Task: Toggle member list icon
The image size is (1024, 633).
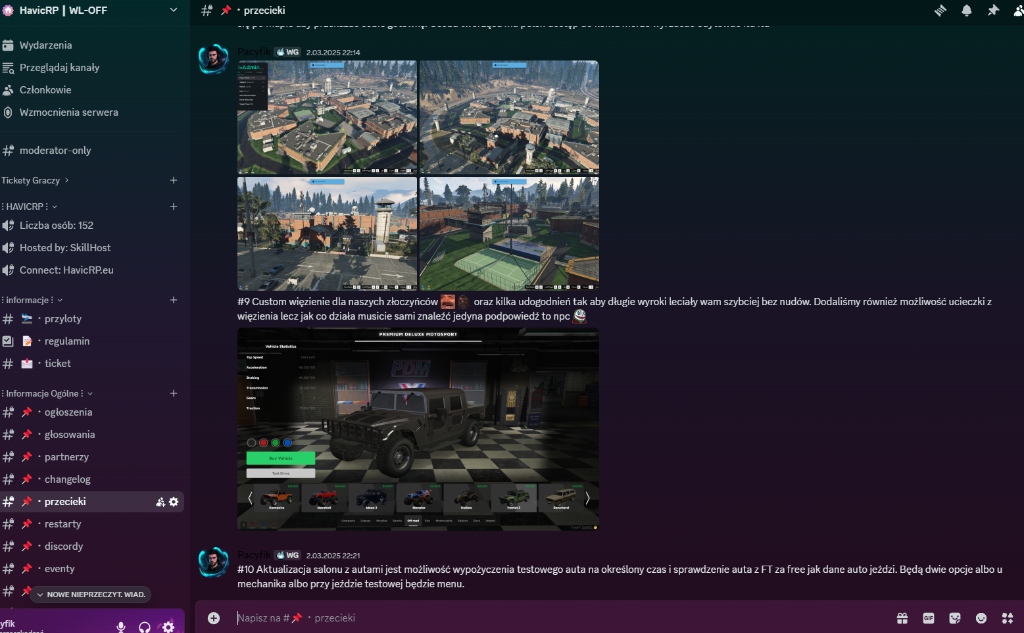Action: [x=1018, y=10]
